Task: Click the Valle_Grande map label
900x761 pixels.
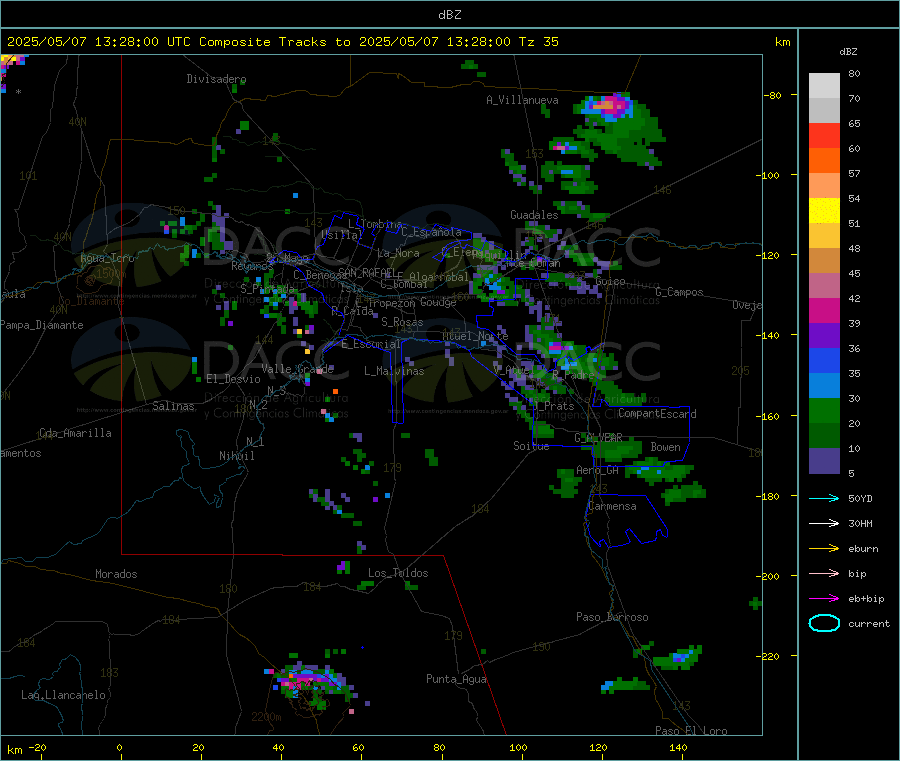Action: pyautogui.click(x=297, y=368)
